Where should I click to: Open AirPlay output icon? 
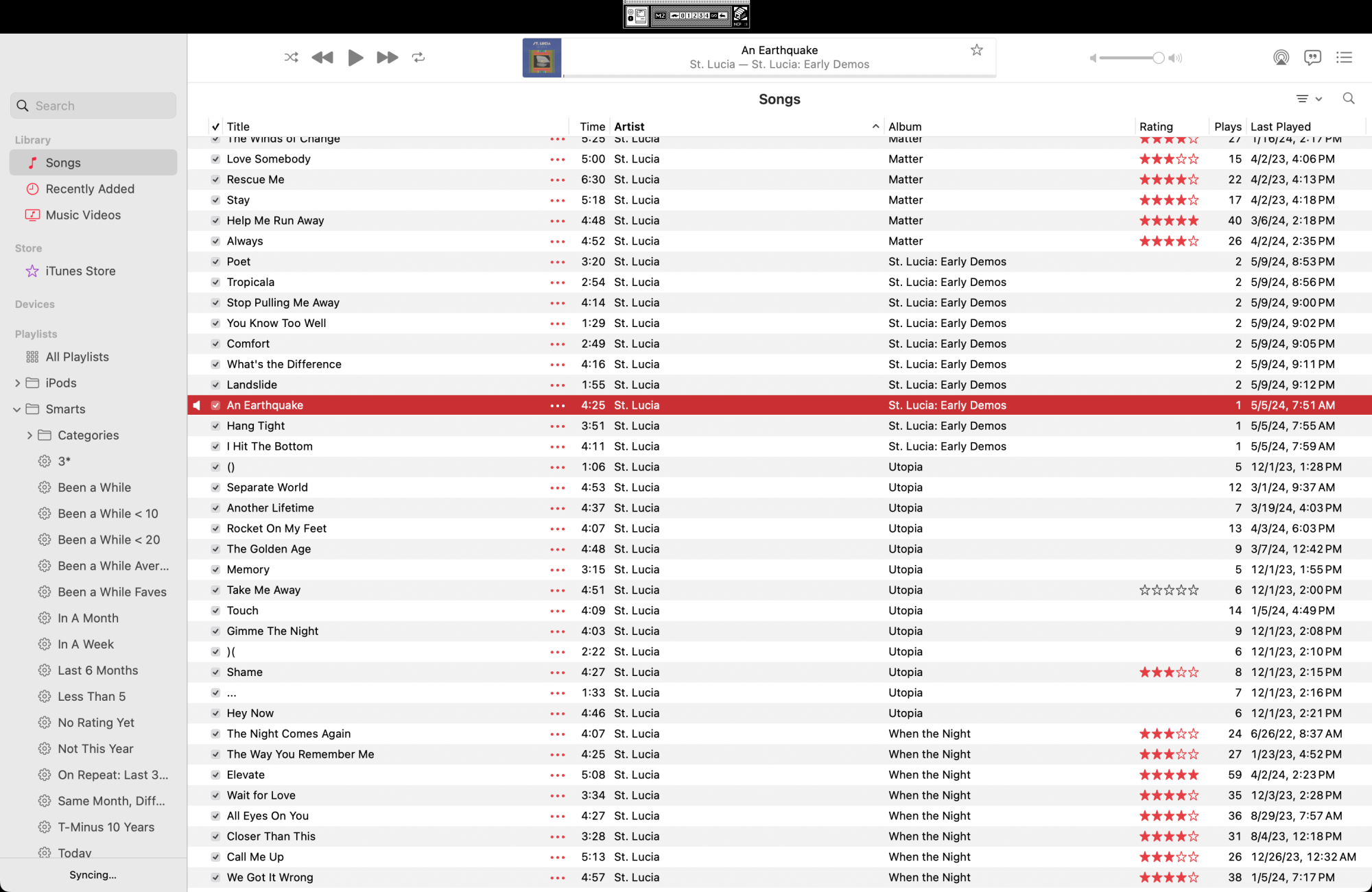(1281, 58)
